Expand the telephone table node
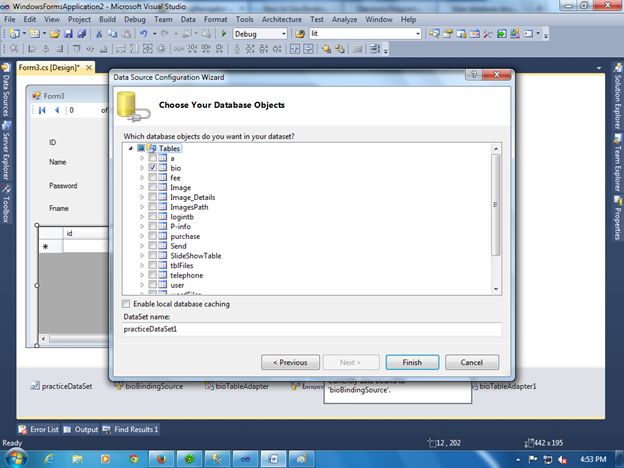Image resolution: width=624 pixels, height=468 pixels. pos(142,275)
